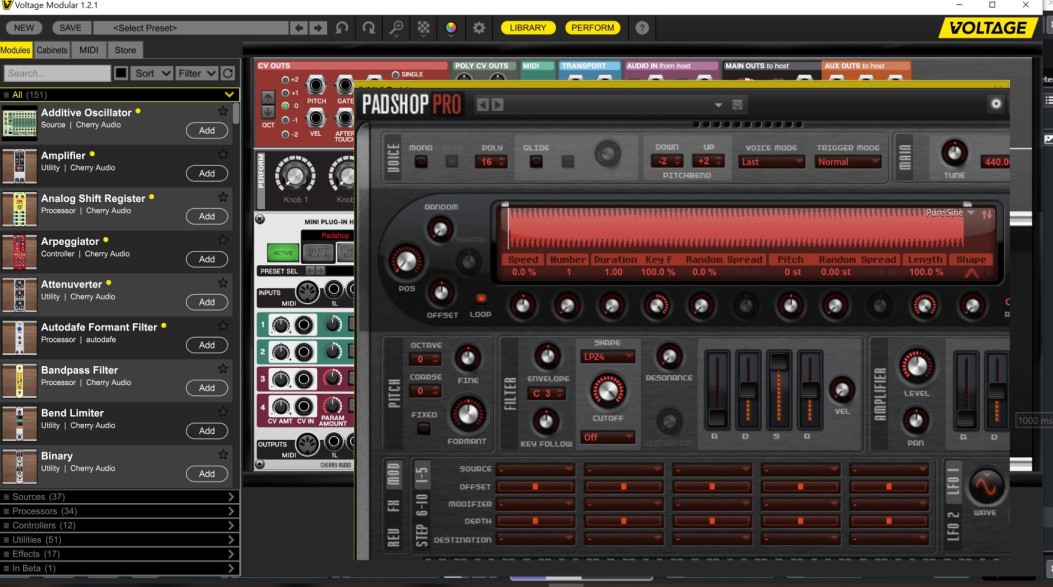Viewport: 1053px width, 587px height.
Task: Click the first mod matrix Offset slider
Action: (535, 486)
